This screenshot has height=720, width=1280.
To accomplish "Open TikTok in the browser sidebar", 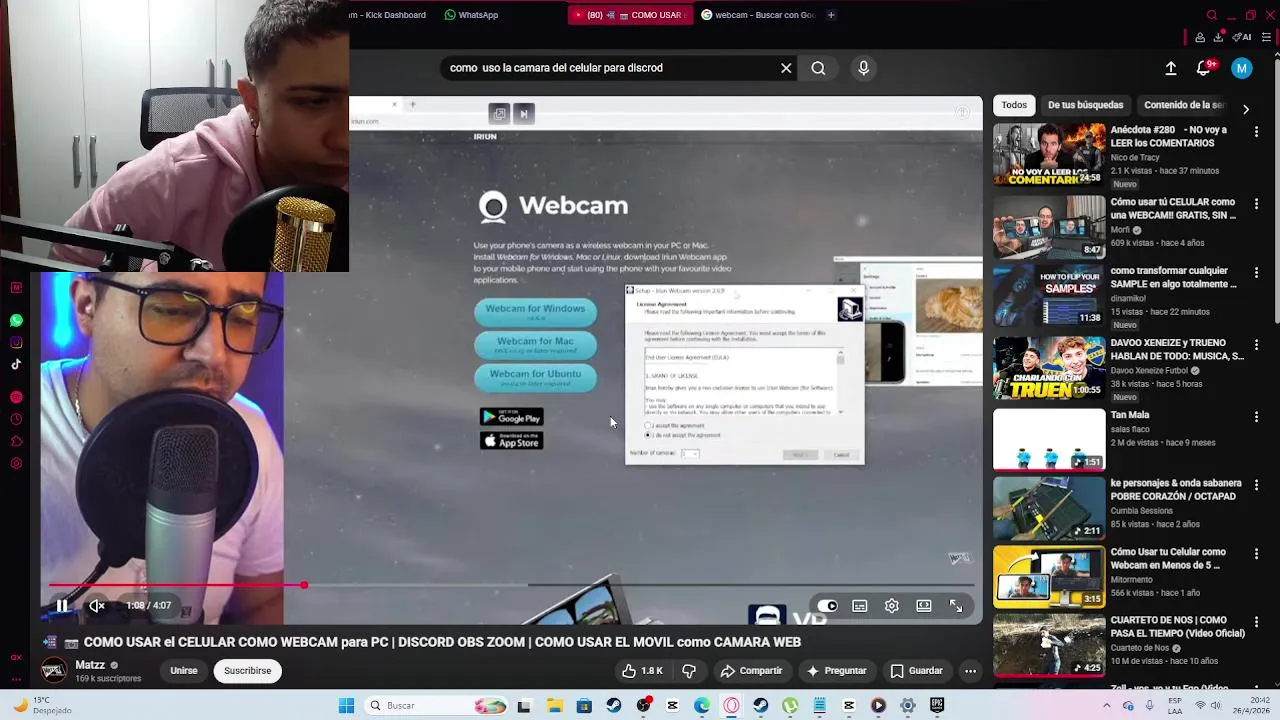I will [x=16, y=365].
